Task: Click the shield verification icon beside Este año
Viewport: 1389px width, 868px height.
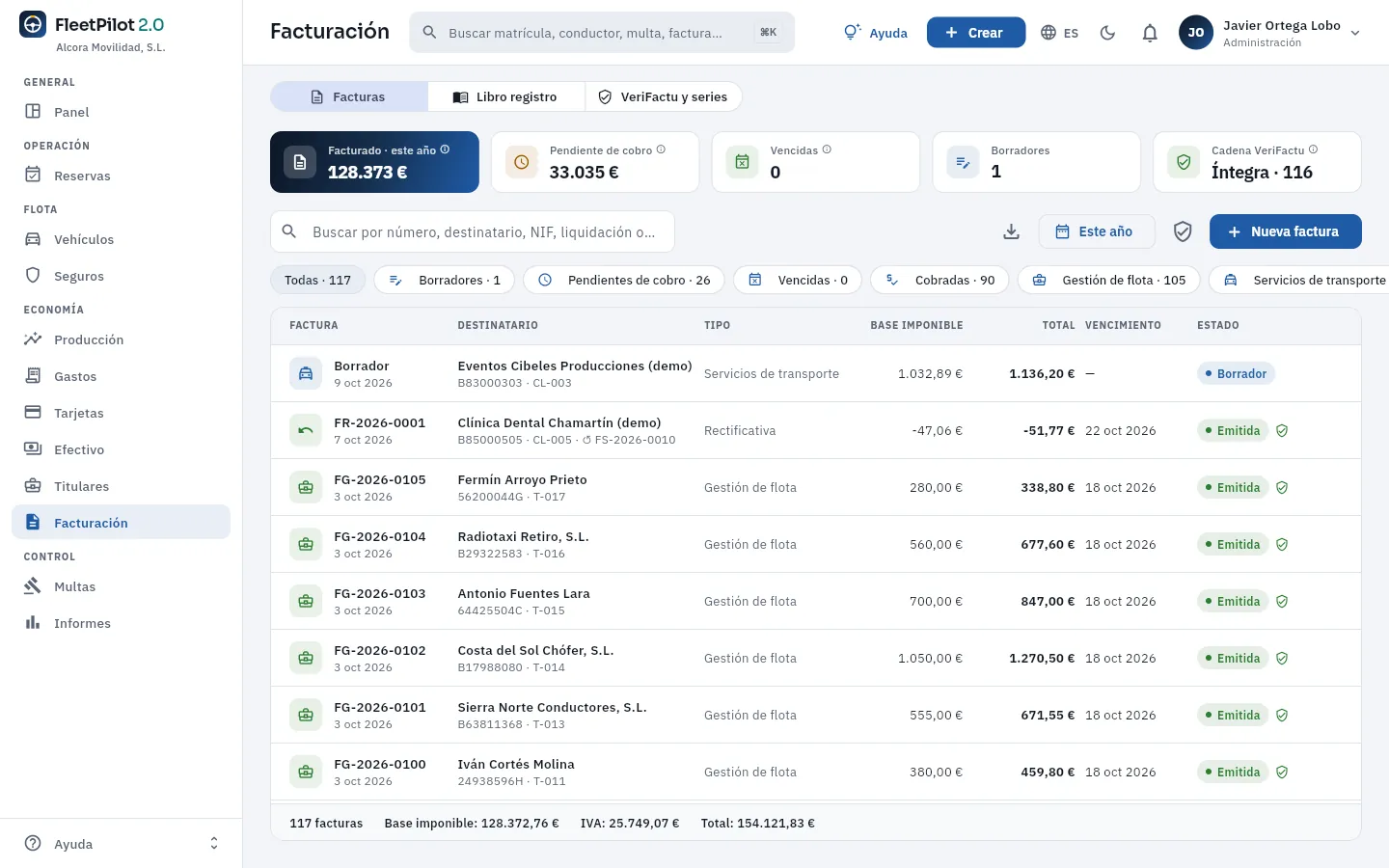Action: click(1183, 231)
